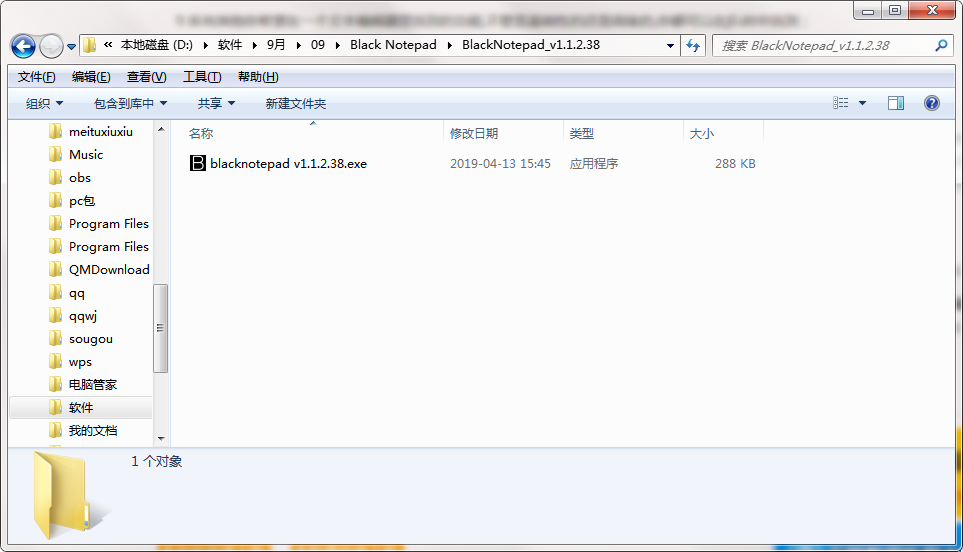Viewport: 963px width, 552px height.
Task: Select blacknotepad v1.1.2.38.exe file
Action: (x=288, y=164)
